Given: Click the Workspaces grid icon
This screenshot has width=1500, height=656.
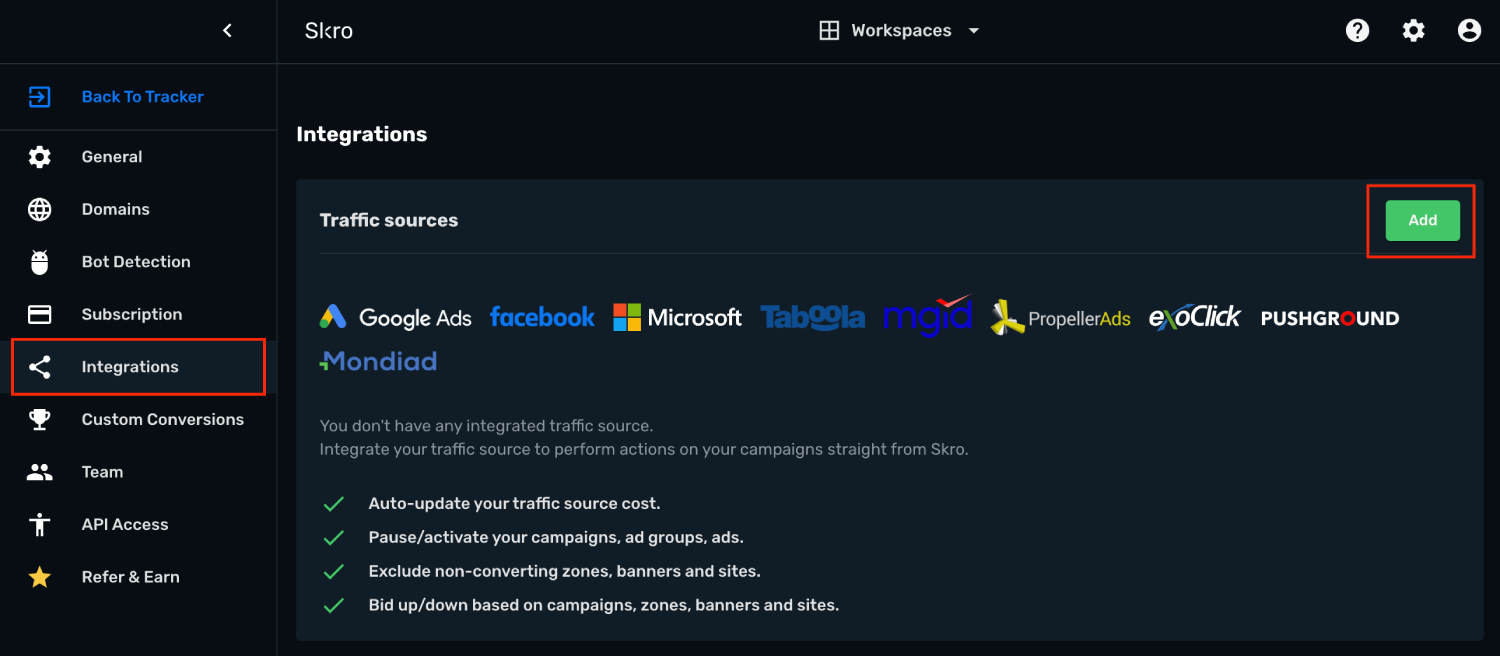Looking at the screenshot, I should click(x=829, y=31).
